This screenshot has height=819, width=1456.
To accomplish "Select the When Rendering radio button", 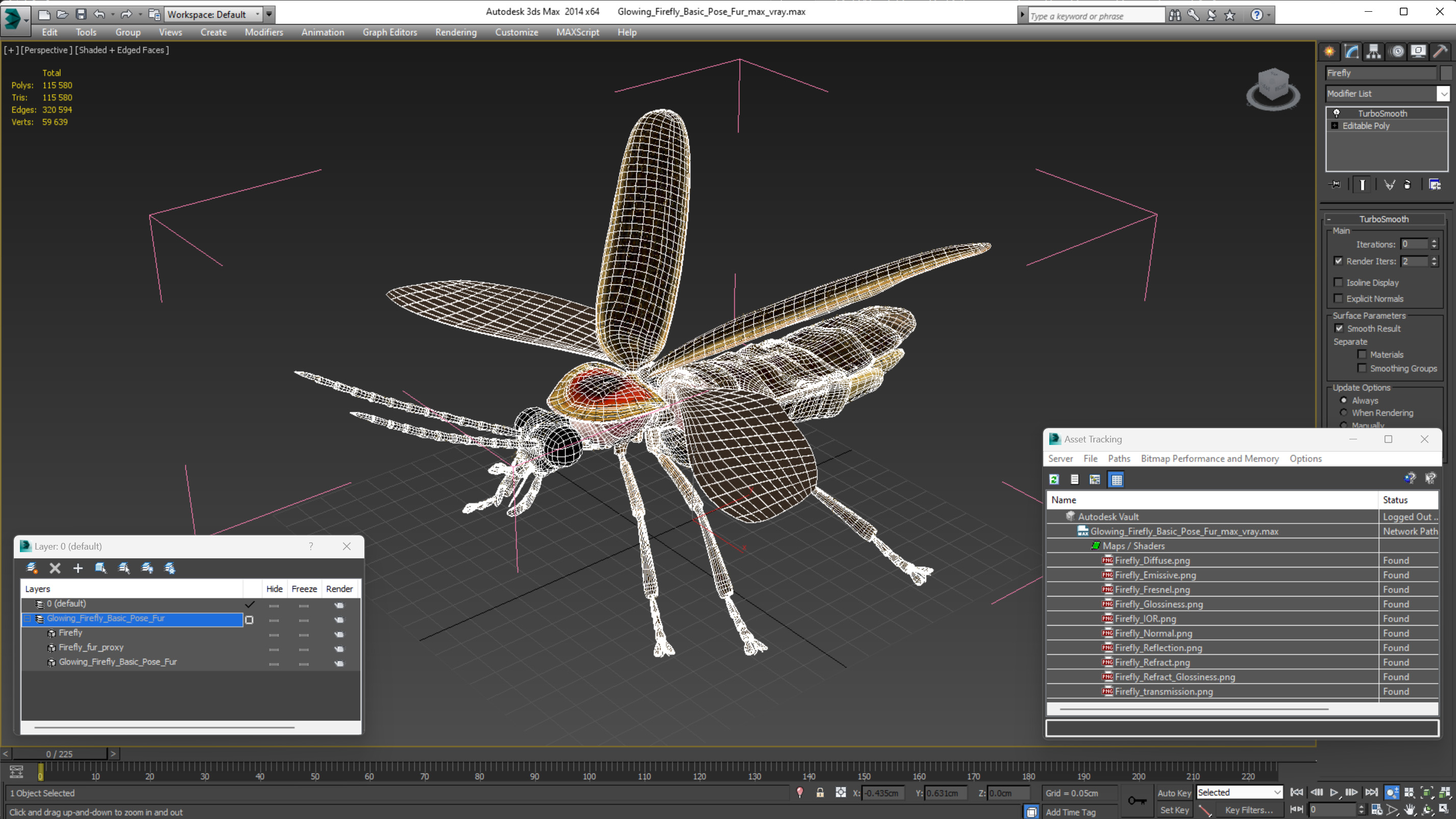I will (x=1344, y=413).
